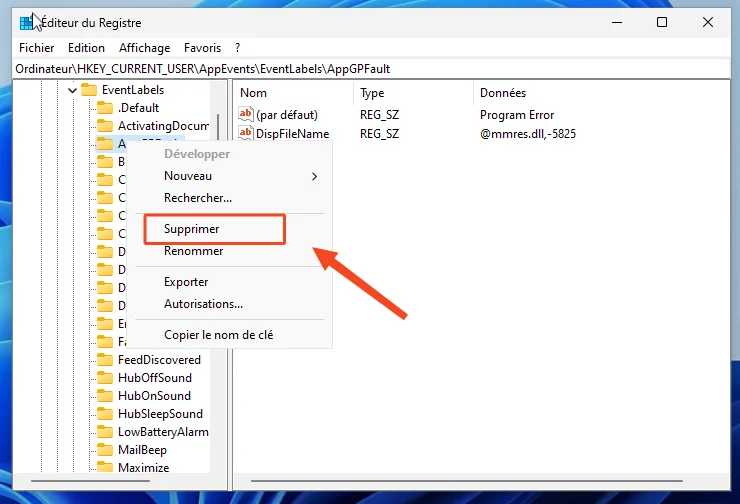Close the Registry Editor window
The height and width of the screenshot is (504, 740).
[707, 22]
